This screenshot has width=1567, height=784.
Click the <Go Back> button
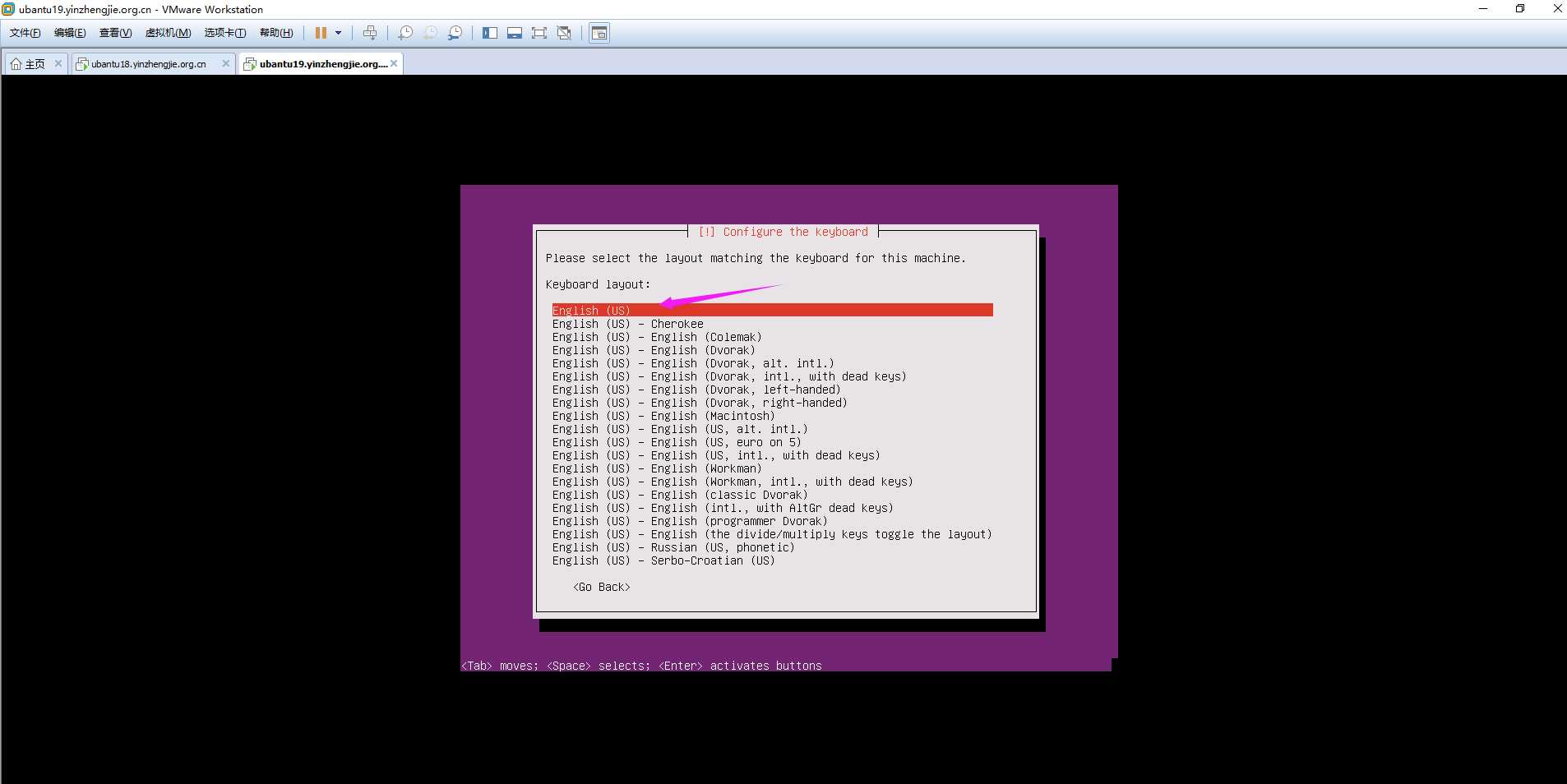[x=602, y=587]
